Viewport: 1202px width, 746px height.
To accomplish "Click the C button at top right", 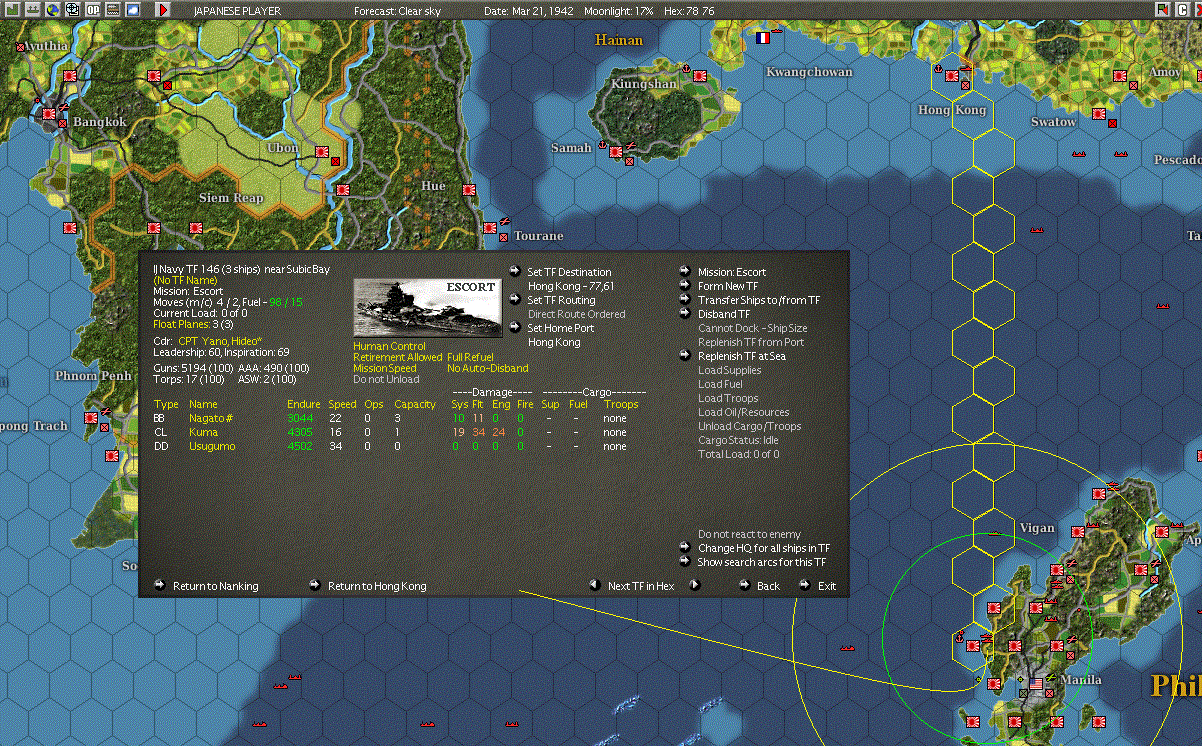I will tap(1182, 10).
